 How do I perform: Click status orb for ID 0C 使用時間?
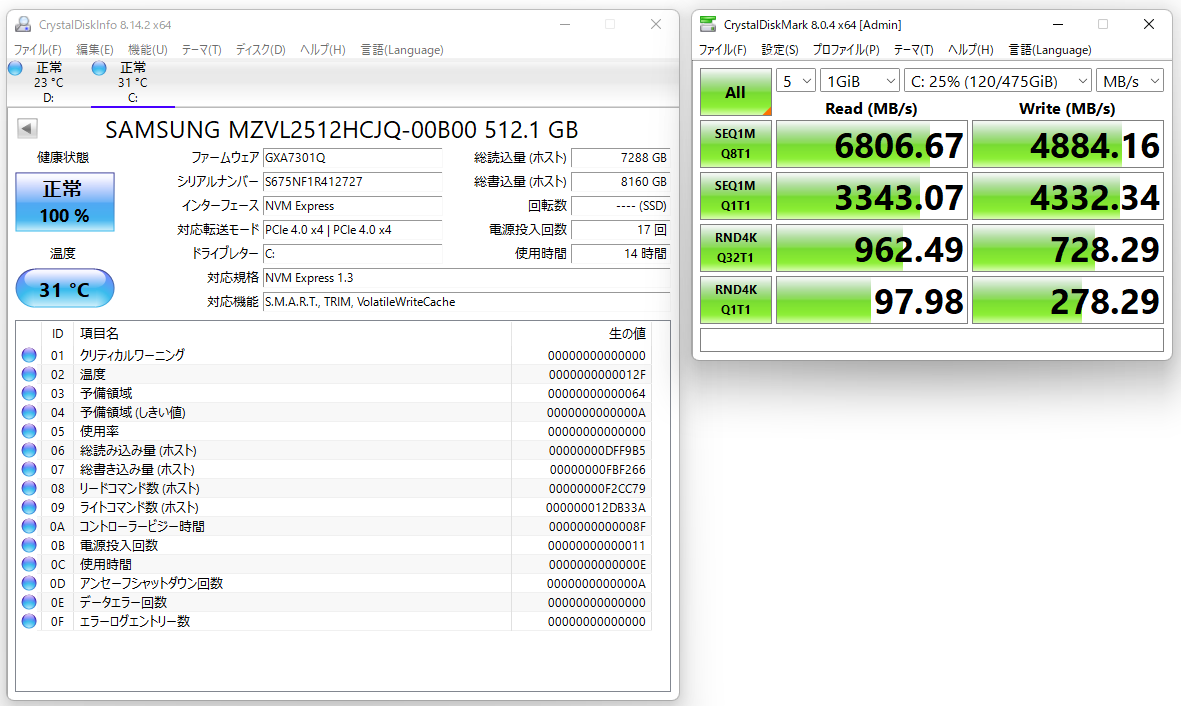point(29,564)
